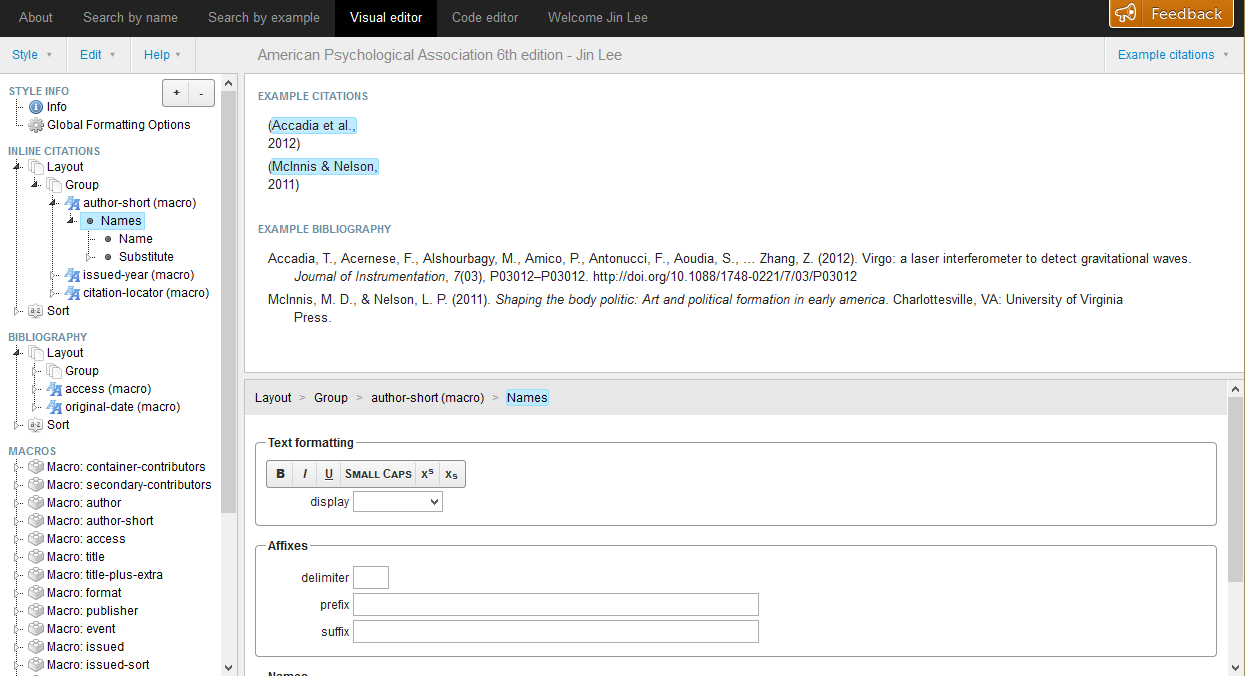Select the Name tree item under Names

tap(135, 239)
